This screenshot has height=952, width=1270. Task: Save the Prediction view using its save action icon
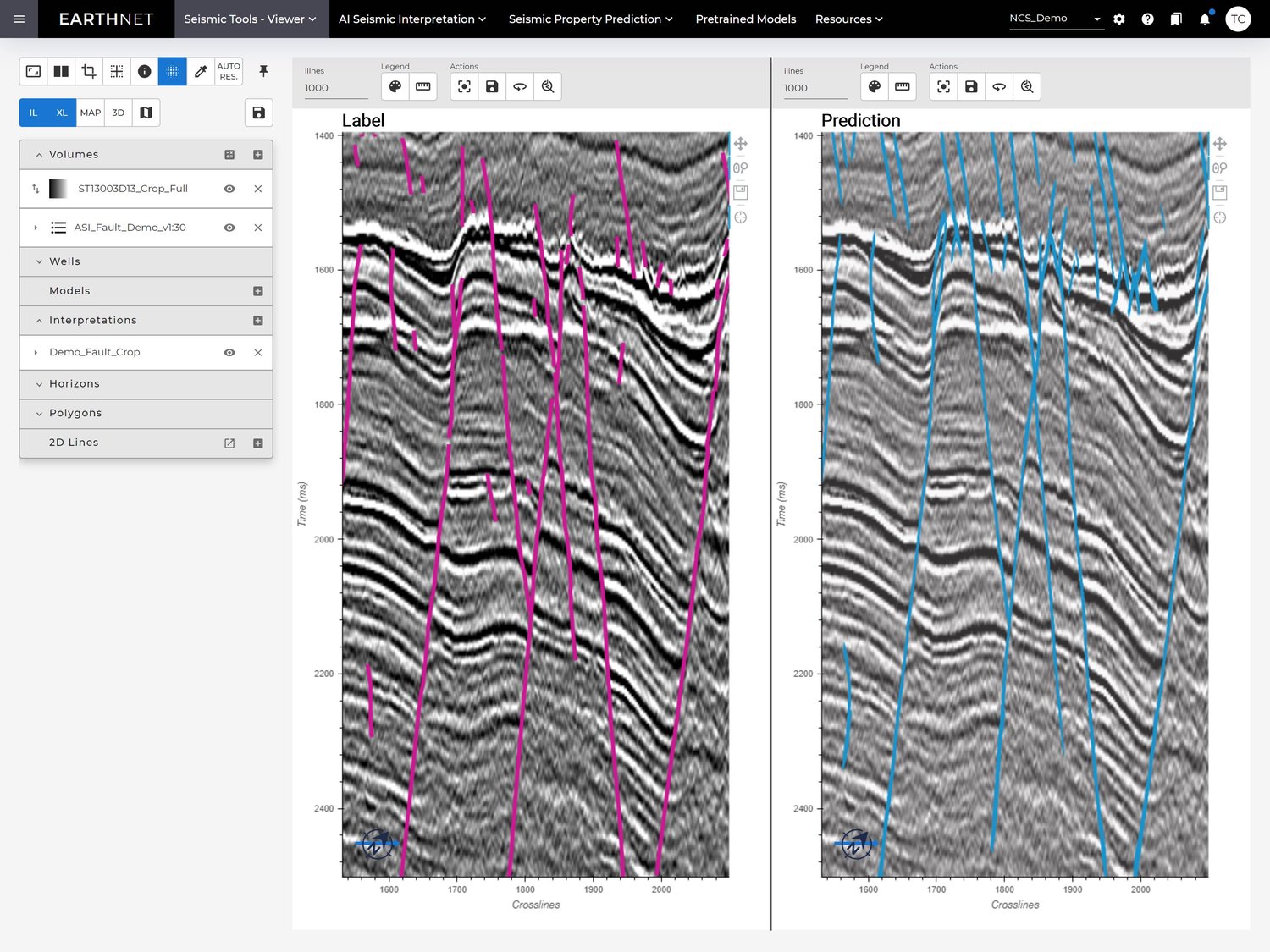[971, 86]
